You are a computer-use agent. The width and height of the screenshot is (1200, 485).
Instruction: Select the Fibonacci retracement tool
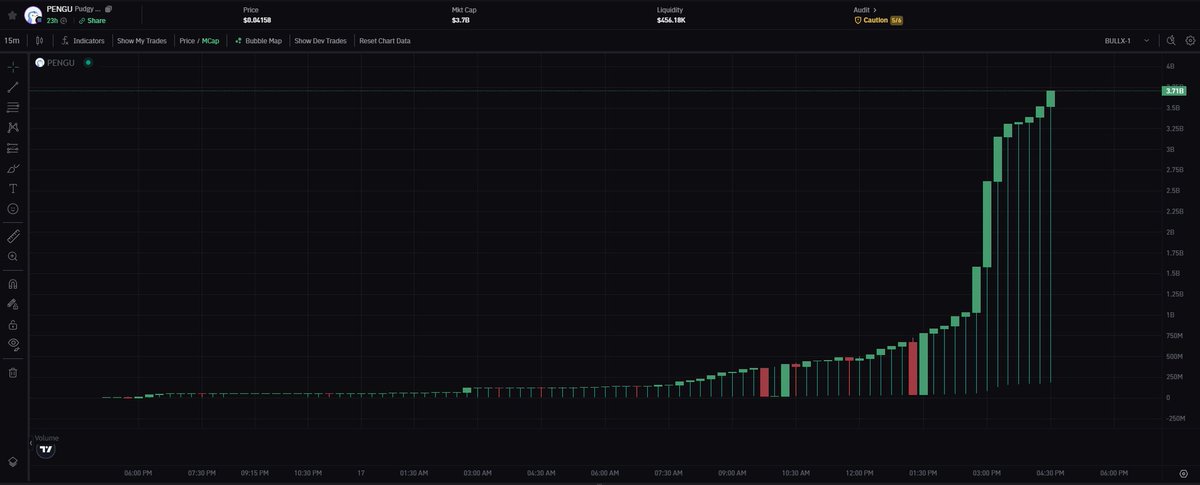pos(12,107)
